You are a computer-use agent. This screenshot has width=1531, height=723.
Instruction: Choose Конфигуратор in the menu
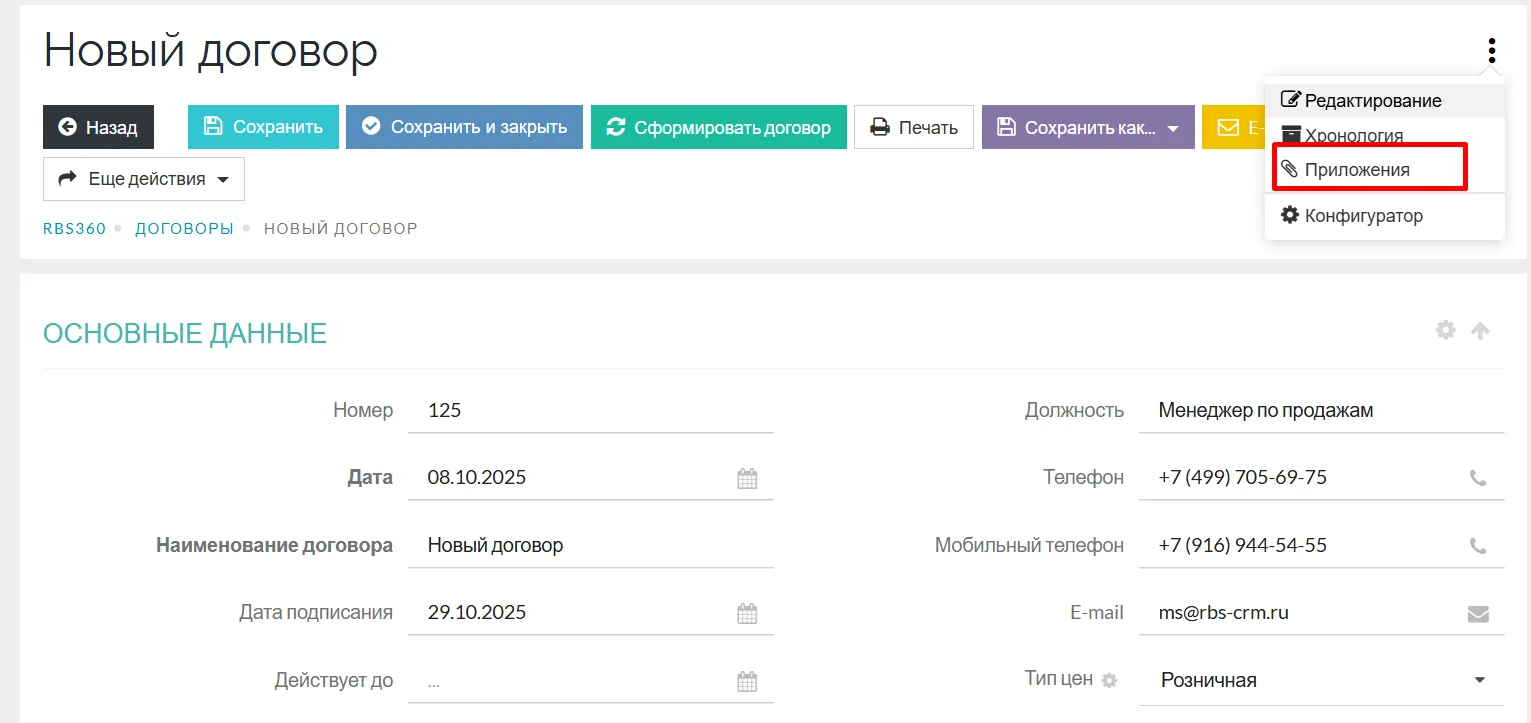(1363, 216)
